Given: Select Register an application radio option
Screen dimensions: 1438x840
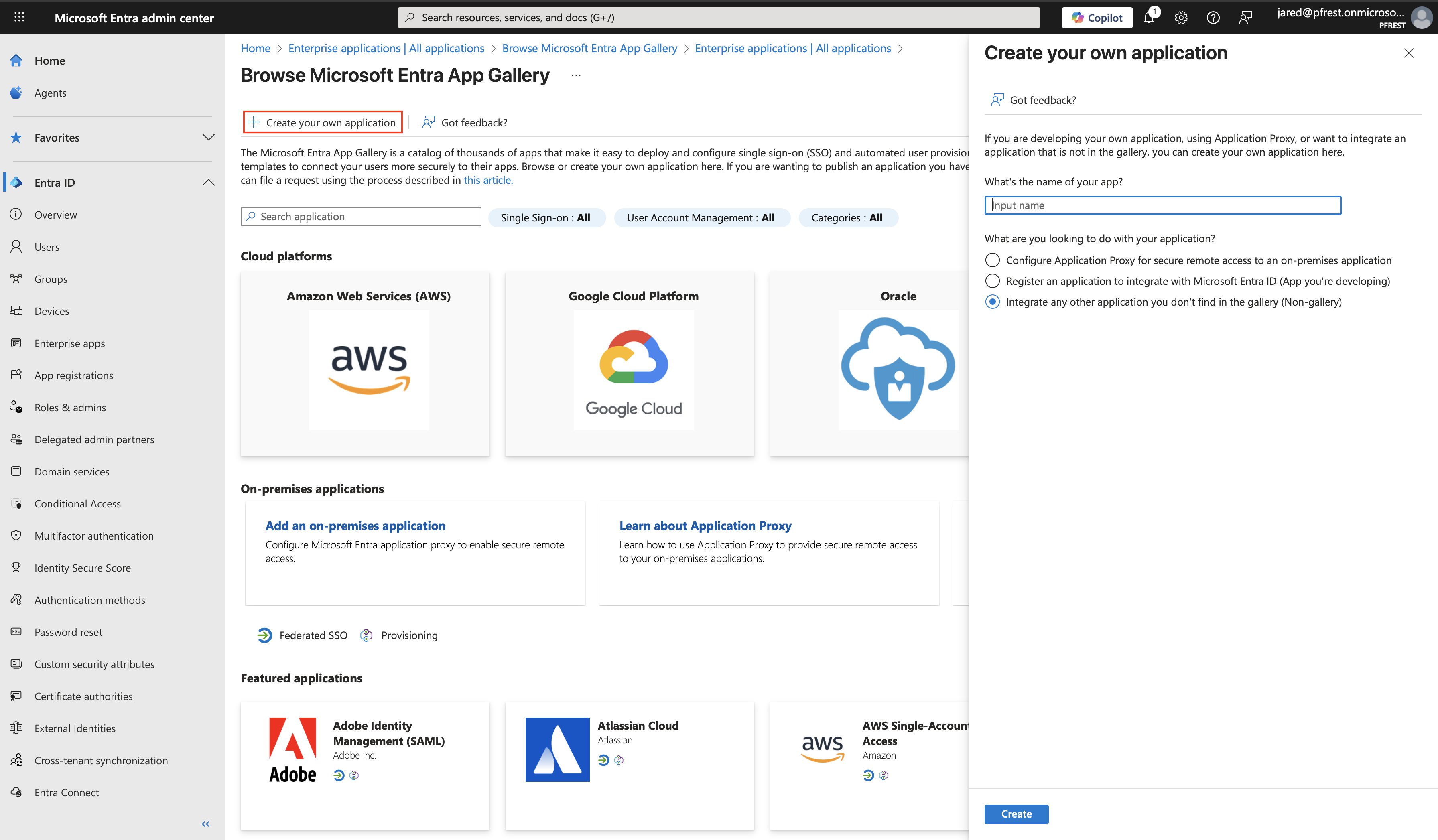Looking at the screenshot, I should (992, 281).
